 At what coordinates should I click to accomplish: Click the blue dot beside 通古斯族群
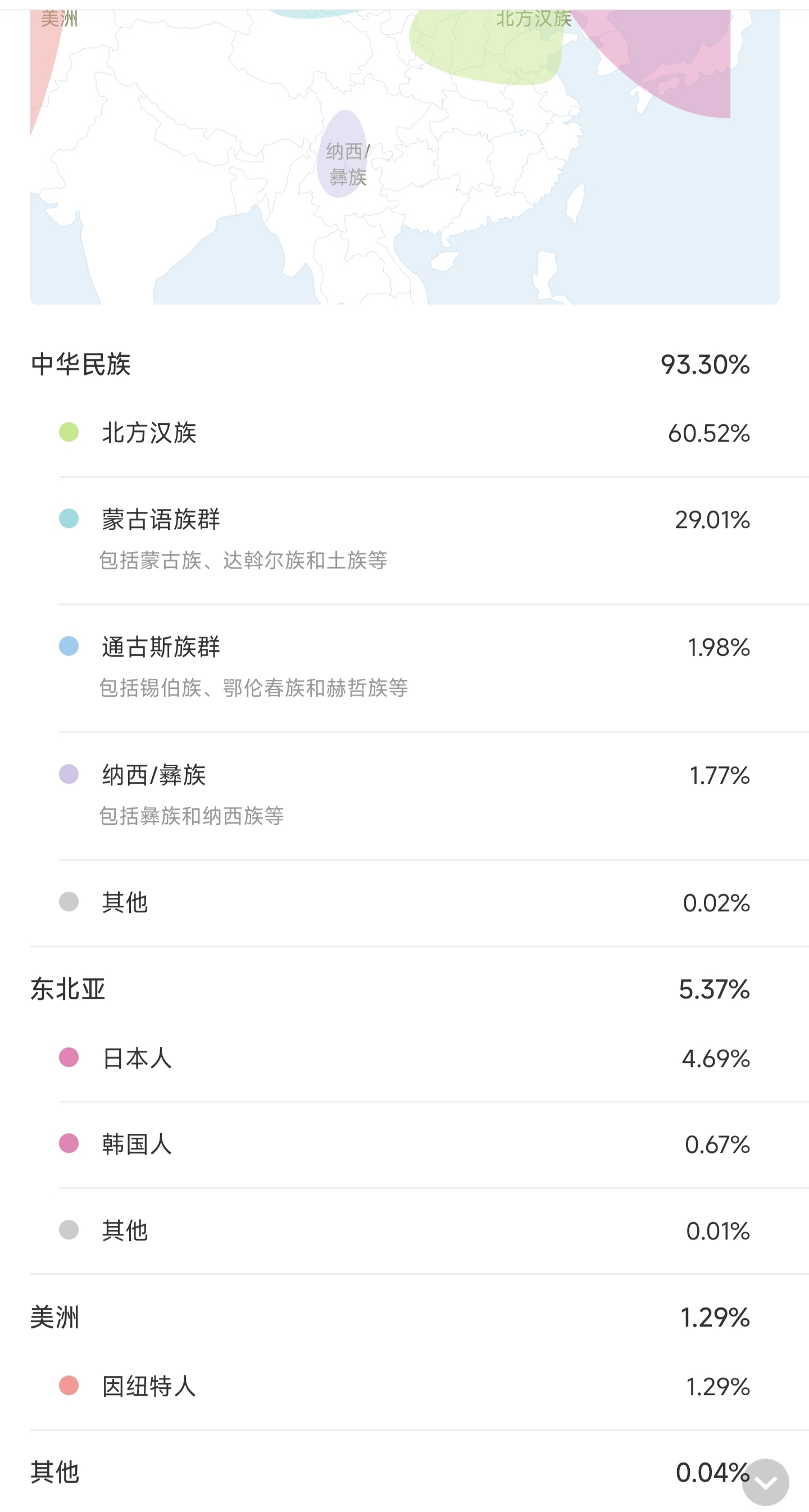69,646
